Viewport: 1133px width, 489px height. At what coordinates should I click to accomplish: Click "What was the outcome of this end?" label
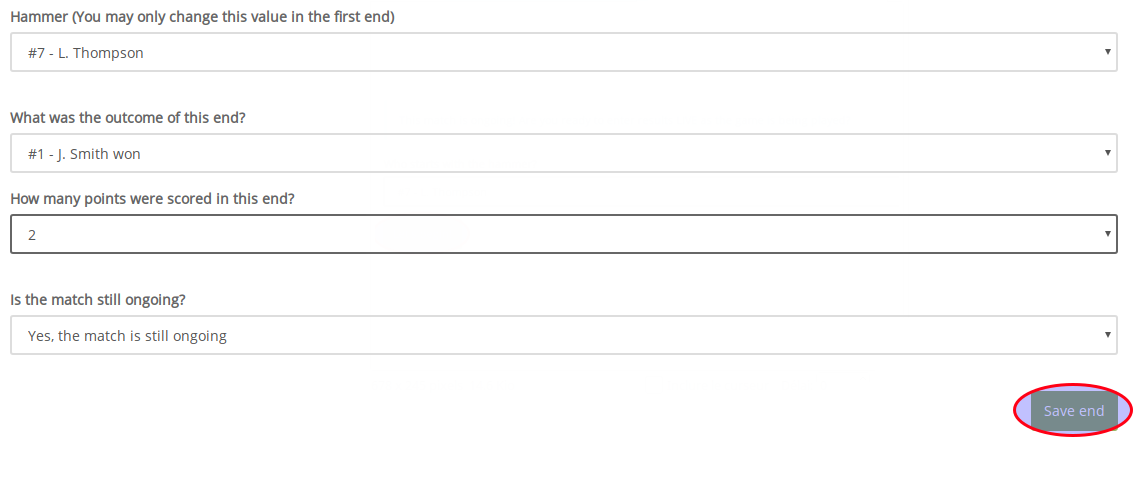point(128,118)
